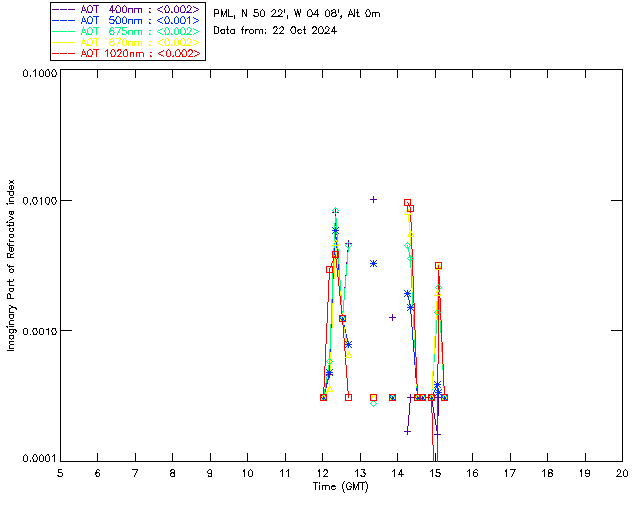Screen dimensions: 640x512
Task: Click the 'Time (GMT)' axis label
Action: pos(340,487)
